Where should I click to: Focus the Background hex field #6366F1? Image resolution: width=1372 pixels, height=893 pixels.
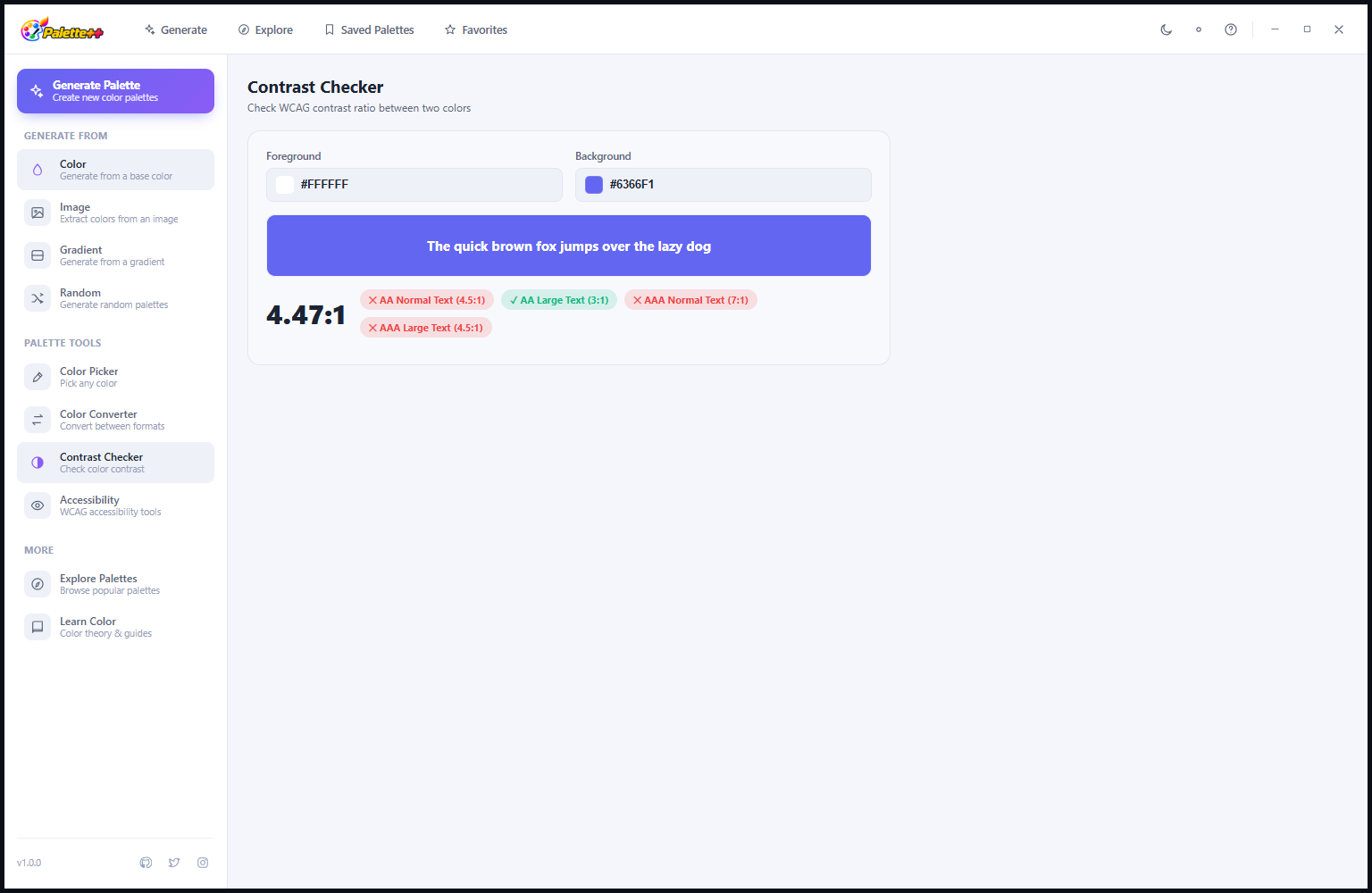click(x=724, y=185)
